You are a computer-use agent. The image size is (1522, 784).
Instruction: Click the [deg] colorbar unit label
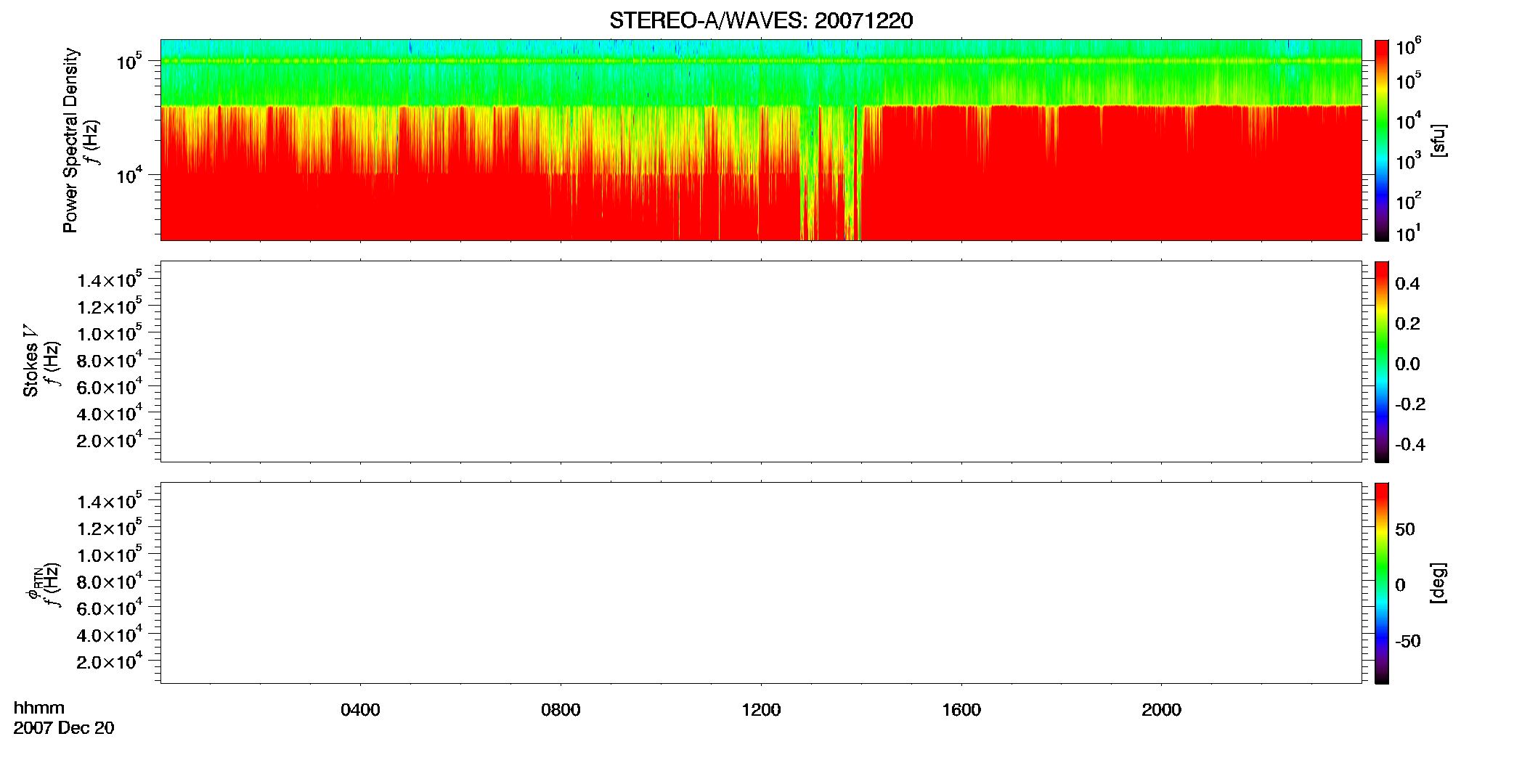[1438, 583]
